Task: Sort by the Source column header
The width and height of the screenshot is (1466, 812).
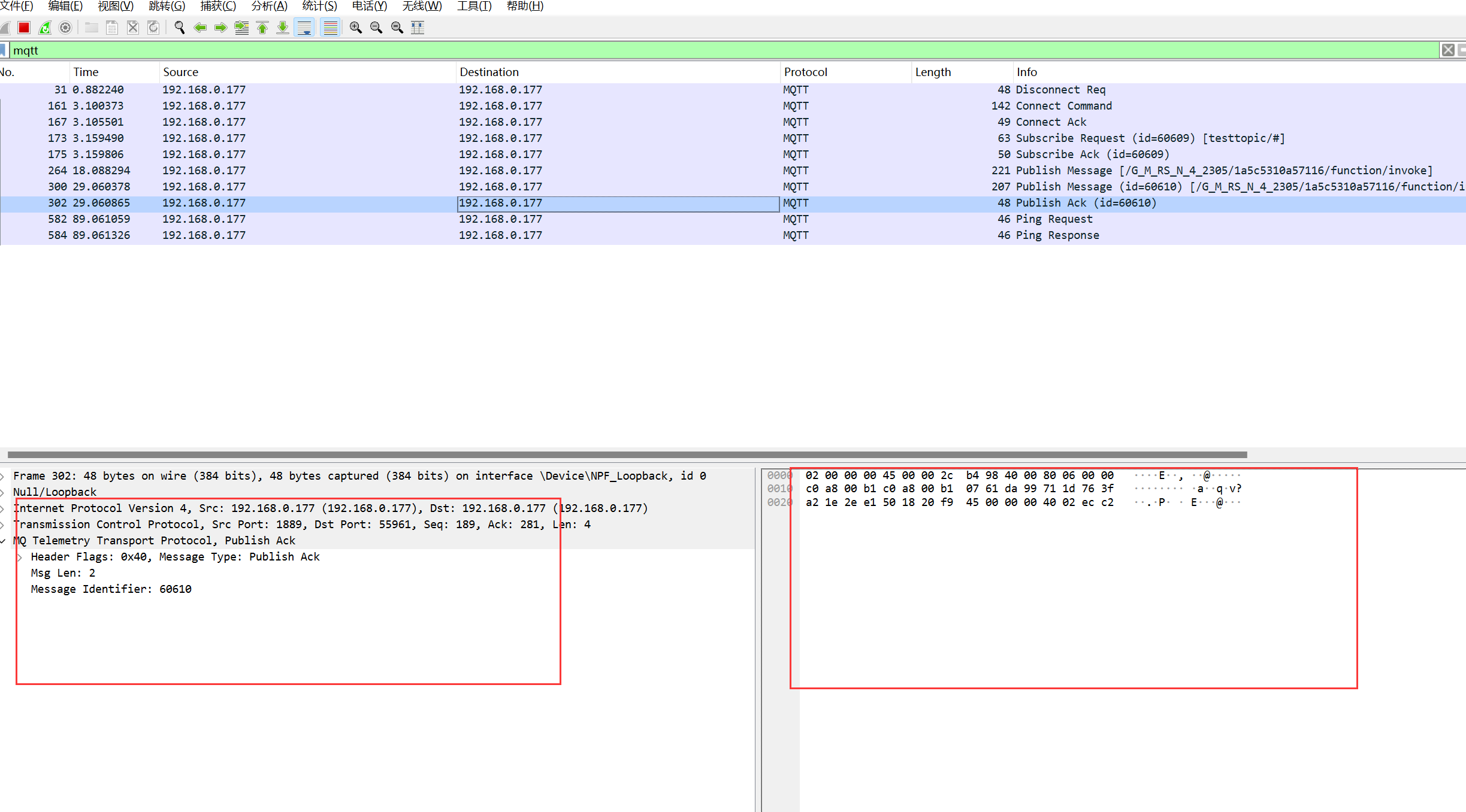Action: point(308,72)
